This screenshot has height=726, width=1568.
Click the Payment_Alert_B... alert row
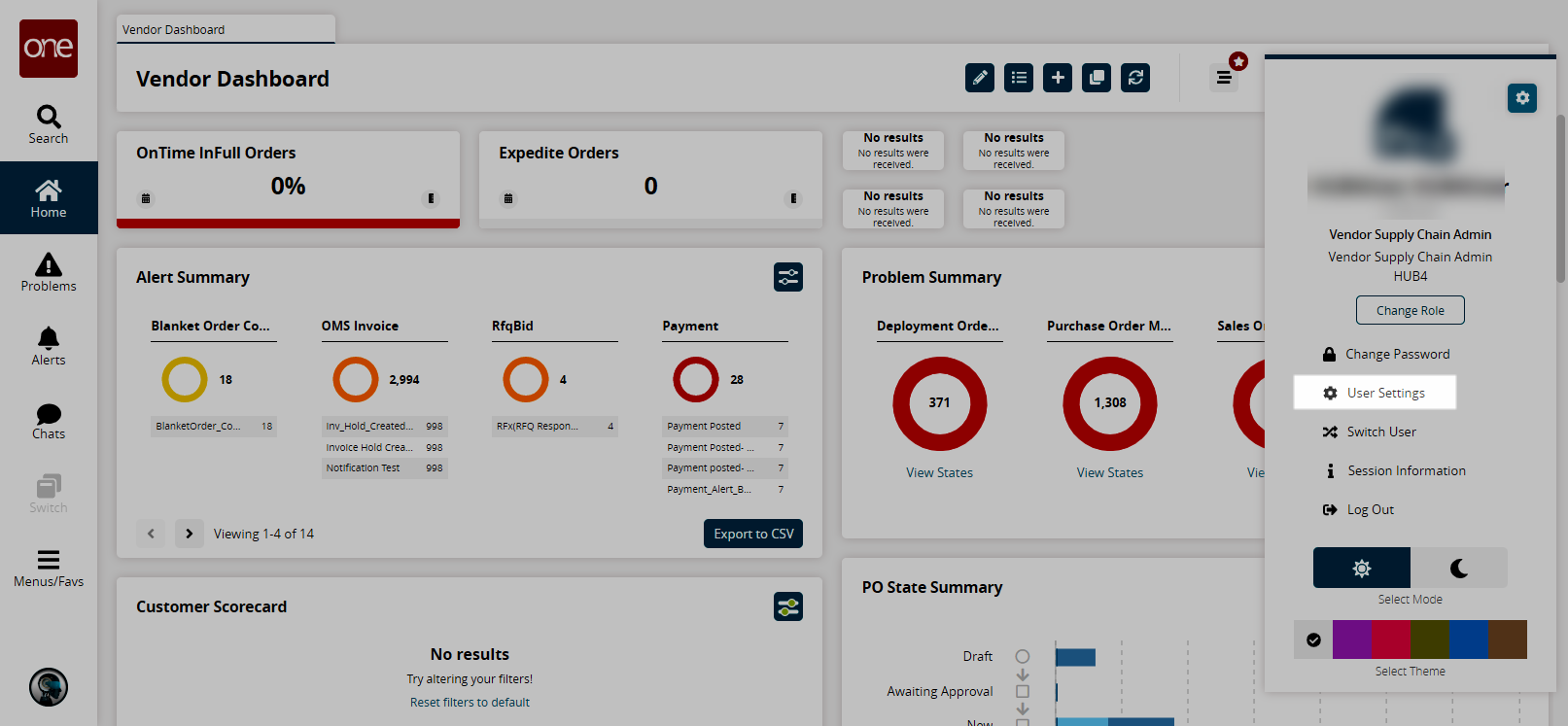point(725,489)
